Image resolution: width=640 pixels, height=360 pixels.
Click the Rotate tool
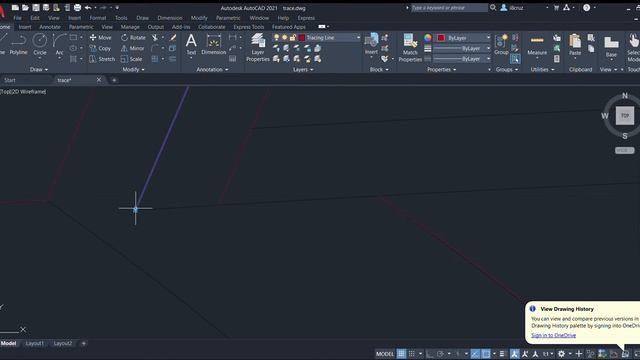[133, 38]
